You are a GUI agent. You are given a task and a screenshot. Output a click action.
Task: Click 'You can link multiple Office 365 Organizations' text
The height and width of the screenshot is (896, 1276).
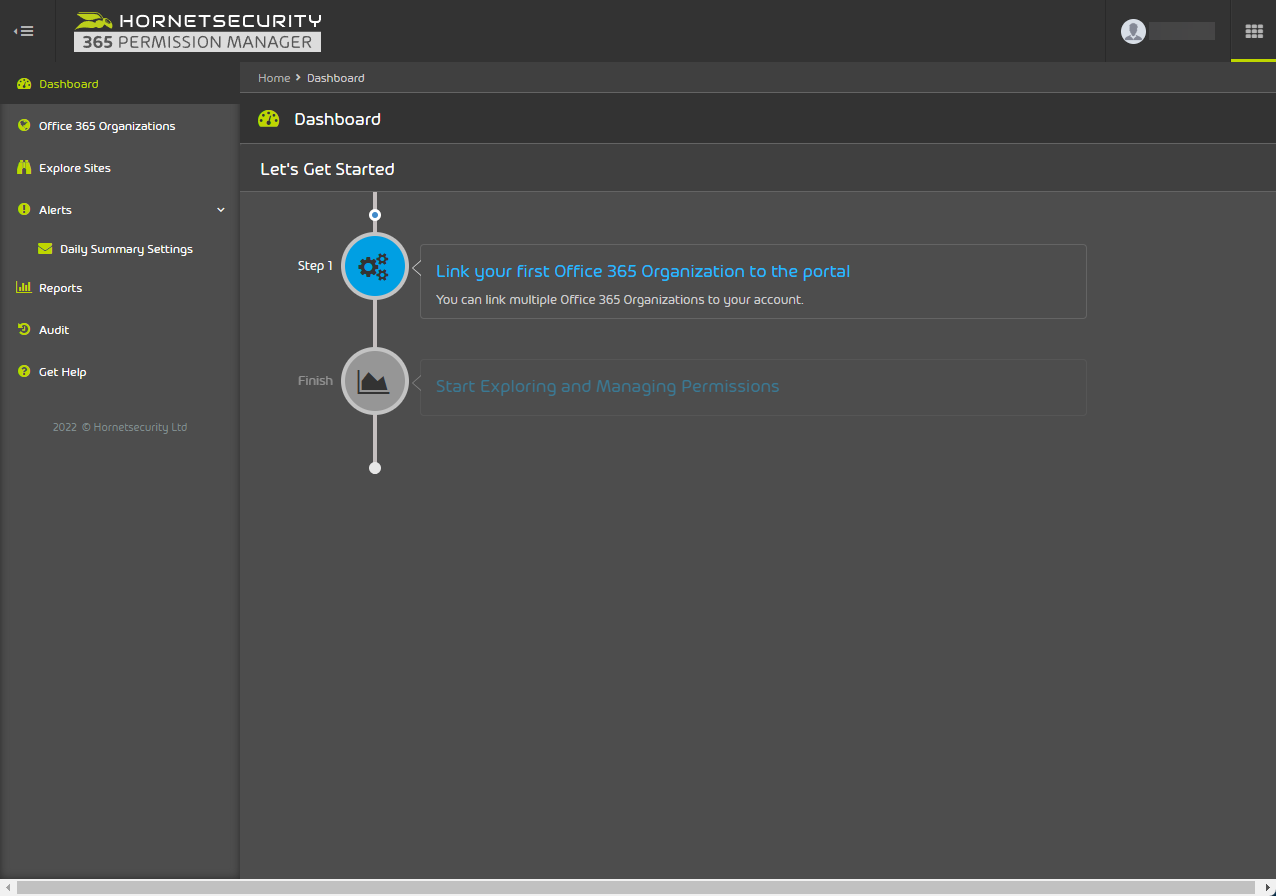tap(620, 299)
